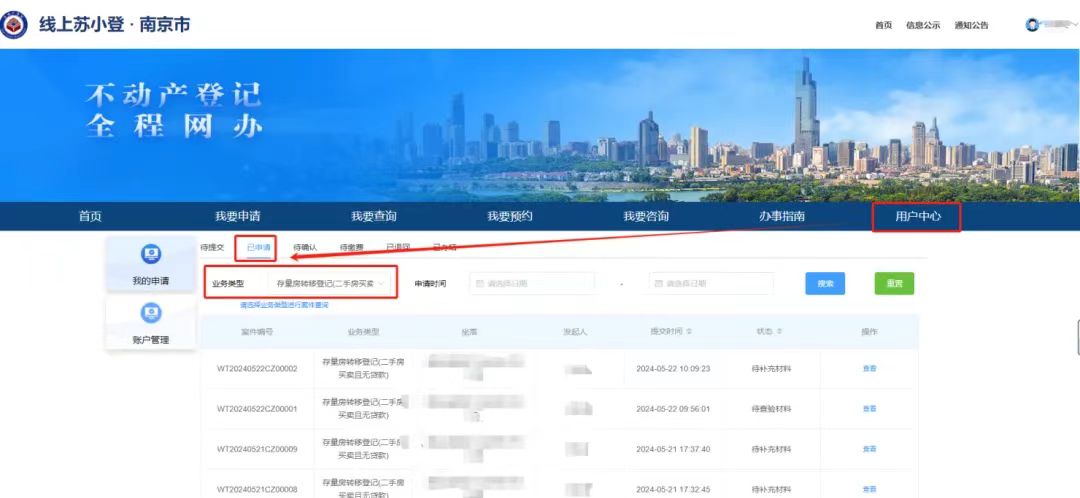The height and width of the screenshot is (498, 1080).
Task: Sort by 状态 column arrows
Action: (x=779, y=331)
